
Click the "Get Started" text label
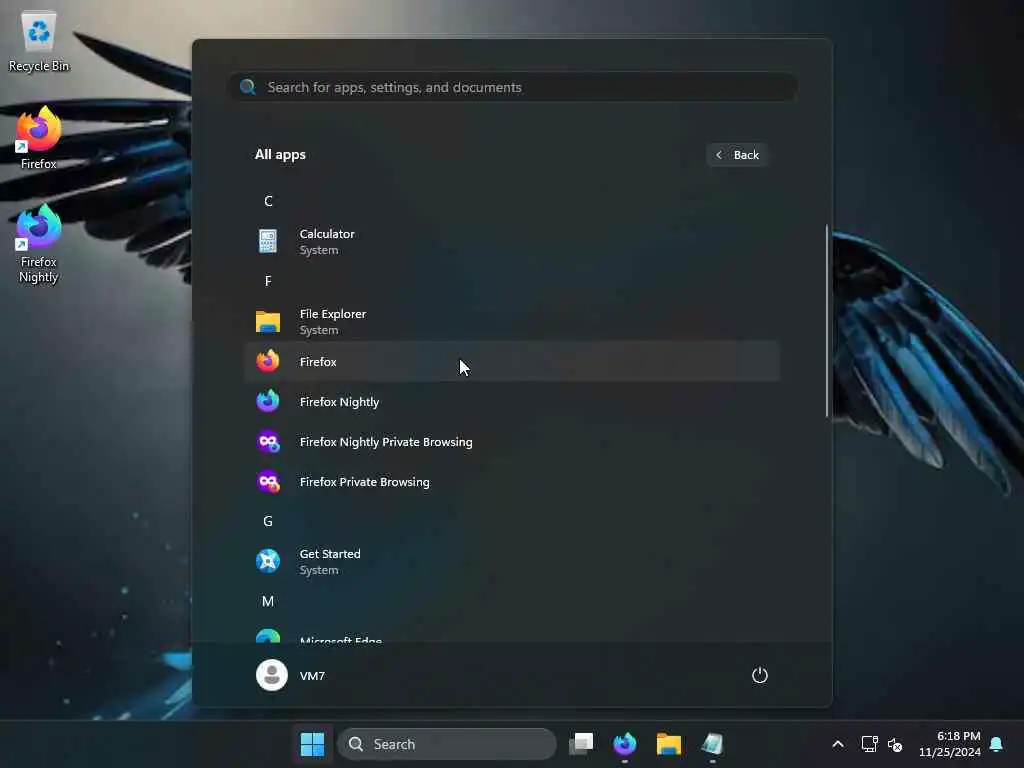pos(330,554)
